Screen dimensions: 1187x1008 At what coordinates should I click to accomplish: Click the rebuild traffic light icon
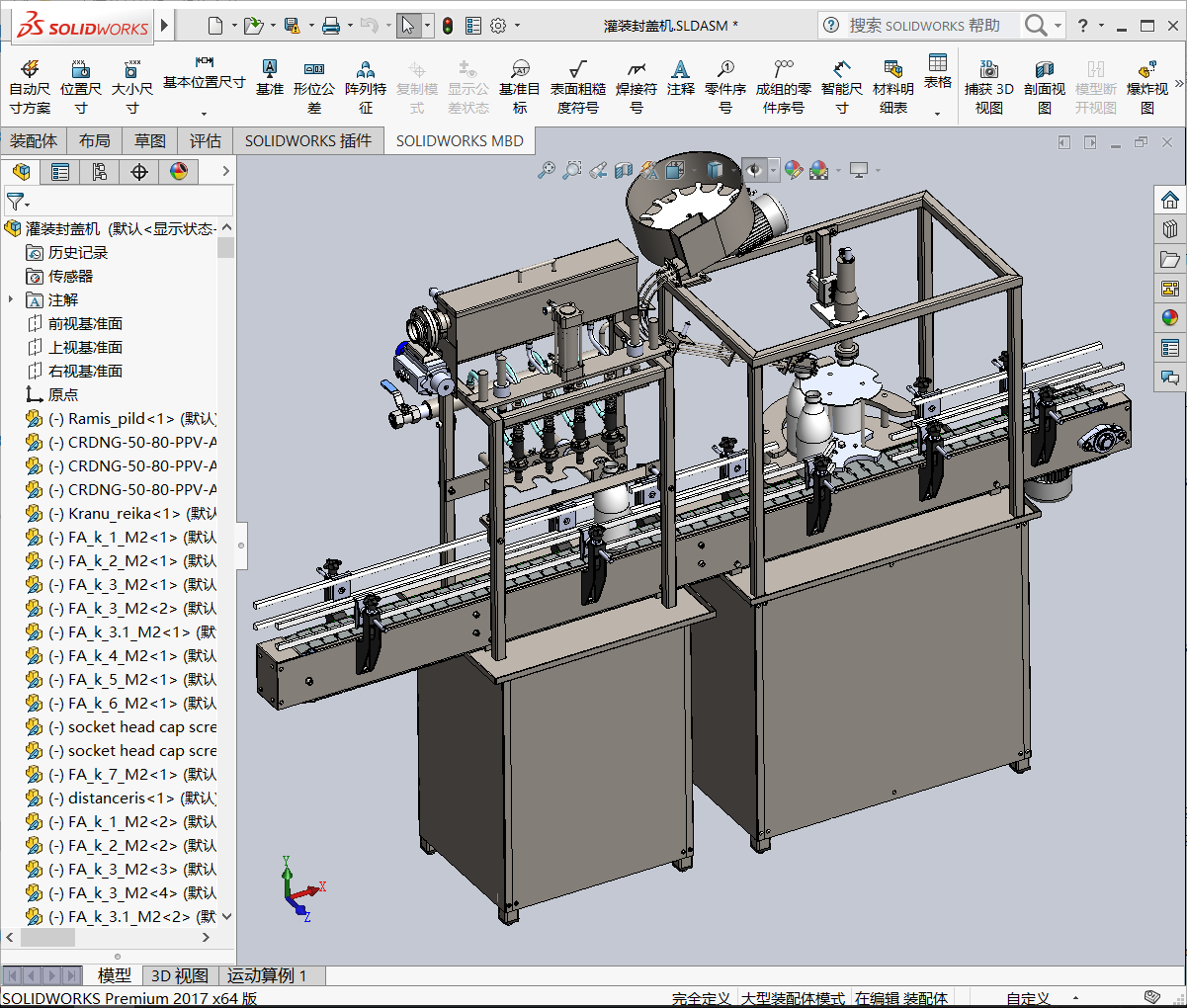tap(448, 26)
